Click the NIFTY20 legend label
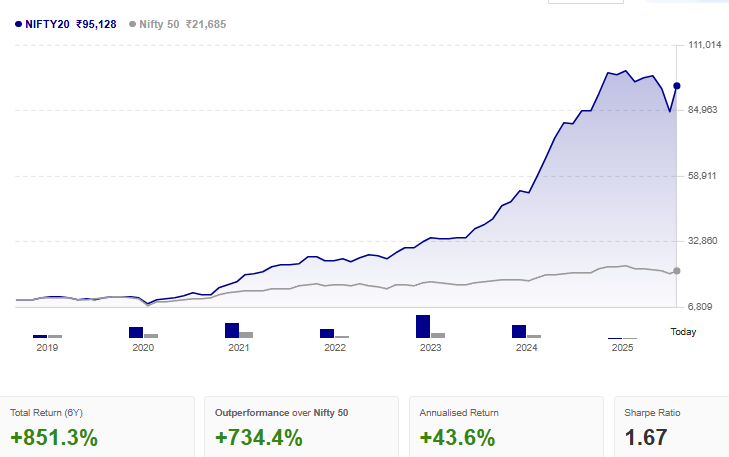Screen dimensions: 729x457 coord(47,24)
